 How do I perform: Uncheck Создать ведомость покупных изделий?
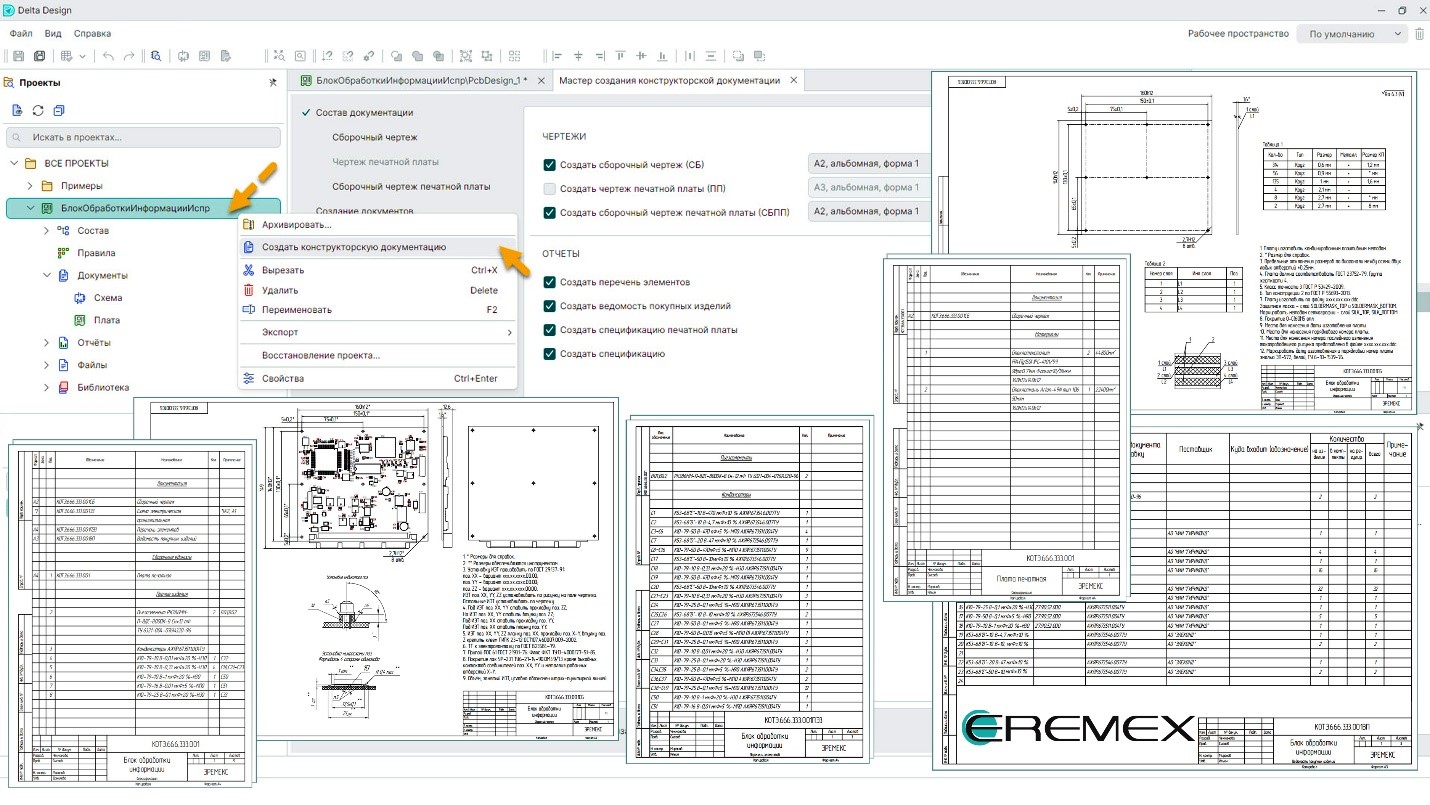tap(549, 306)
